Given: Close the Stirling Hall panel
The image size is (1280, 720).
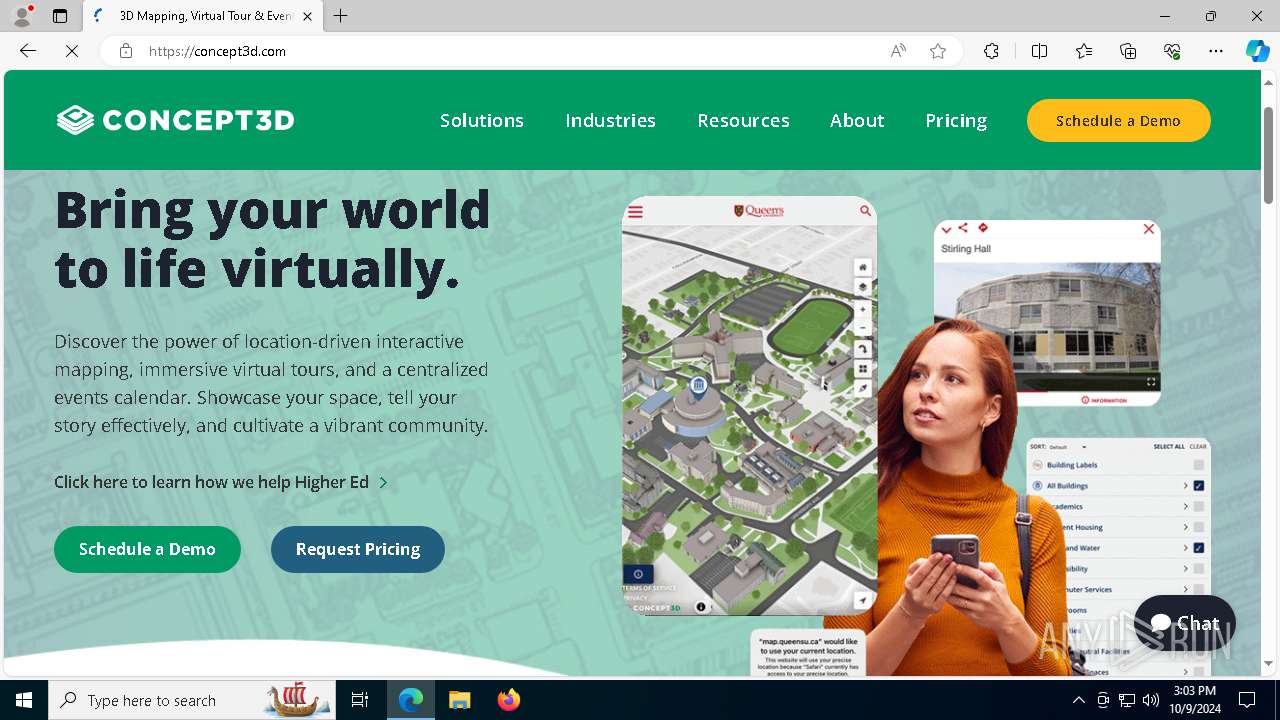Looking at the screenshot, I should pos(1149,229).
